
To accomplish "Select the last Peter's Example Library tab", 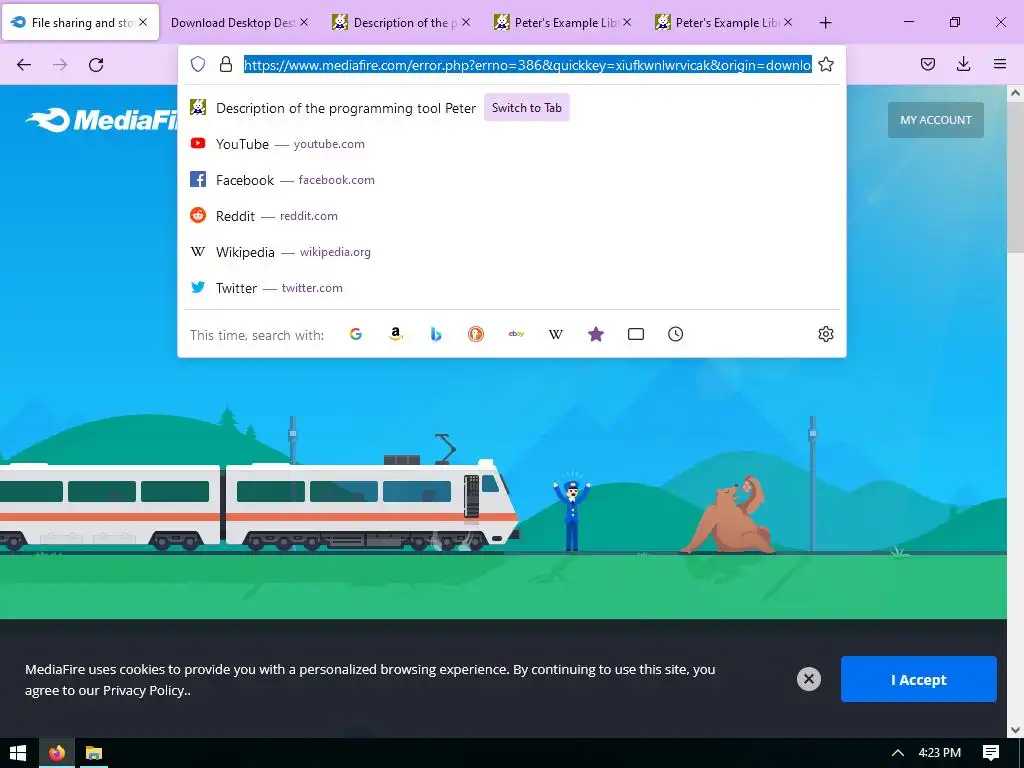I will [721, 23].
